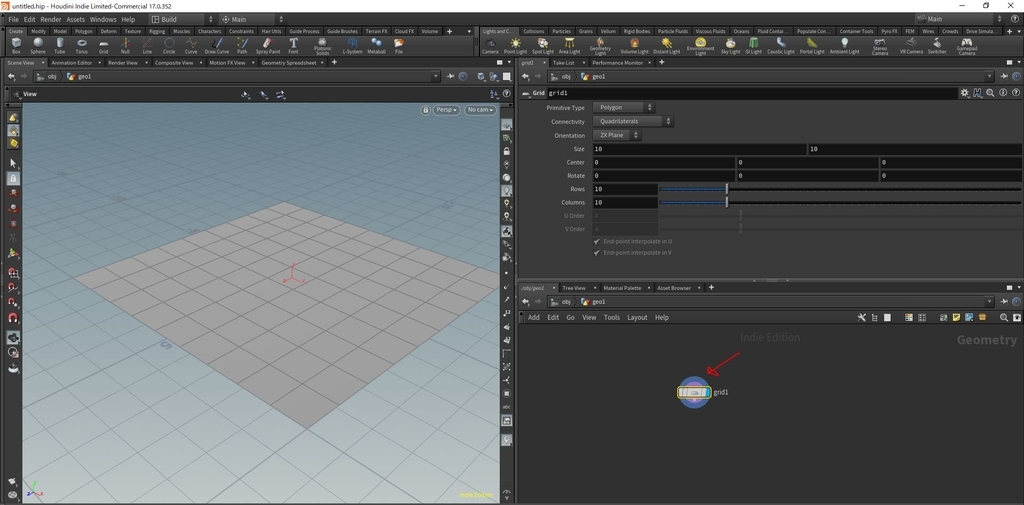Select the Draw Curve tool
This screenshot has width=1024, height=505.
coord(217,45)
